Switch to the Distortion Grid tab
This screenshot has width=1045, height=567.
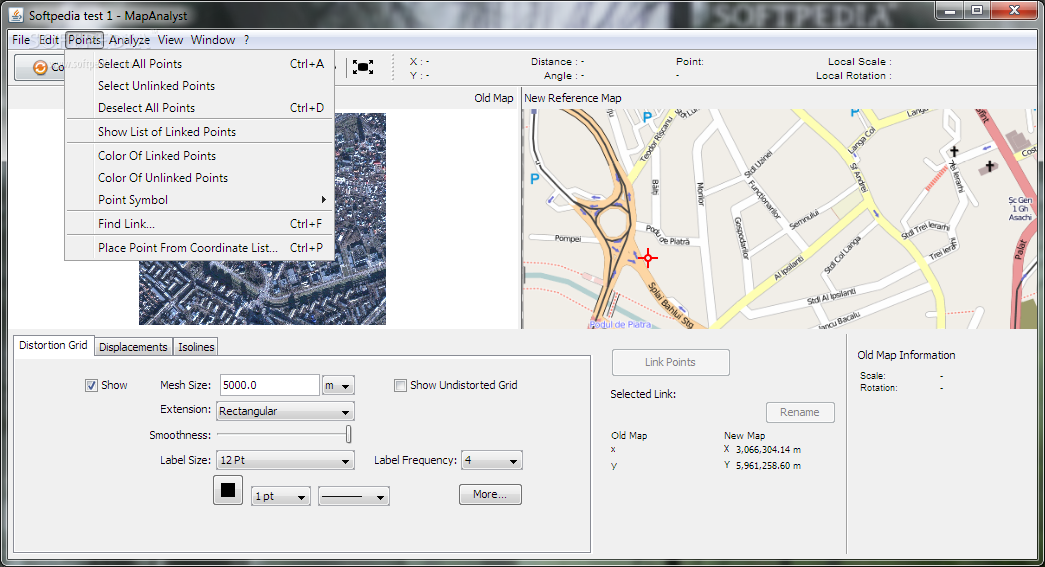click(x=53, y=345)
